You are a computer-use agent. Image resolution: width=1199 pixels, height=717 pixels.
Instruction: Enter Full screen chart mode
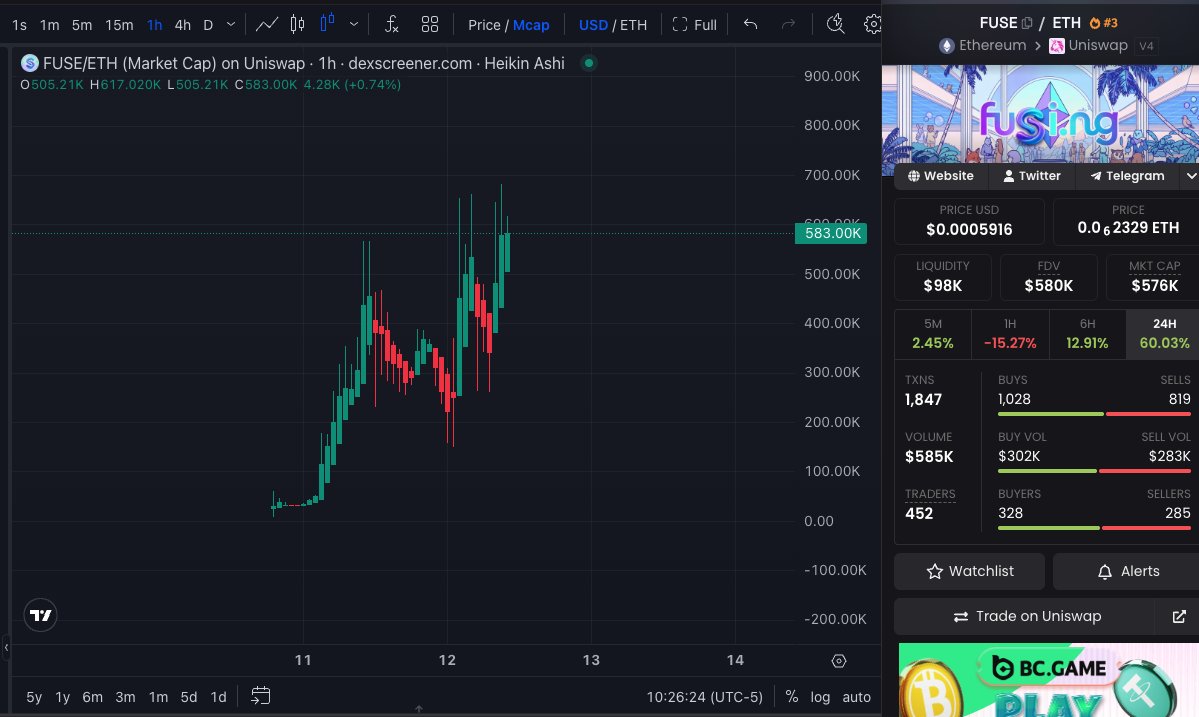[694, 25]
